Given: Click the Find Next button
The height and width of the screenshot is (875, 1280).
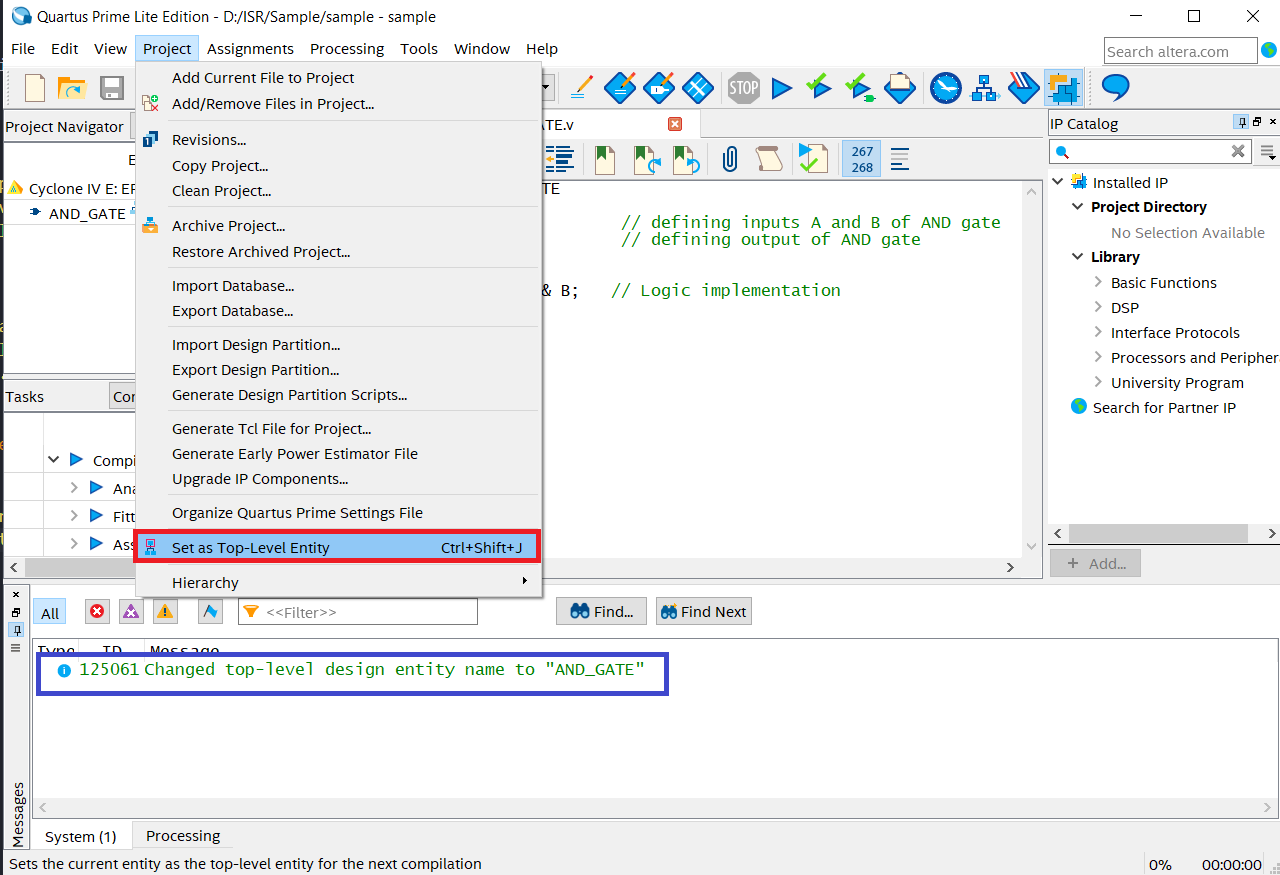Looking at the screenshot, I should [703, 612].
